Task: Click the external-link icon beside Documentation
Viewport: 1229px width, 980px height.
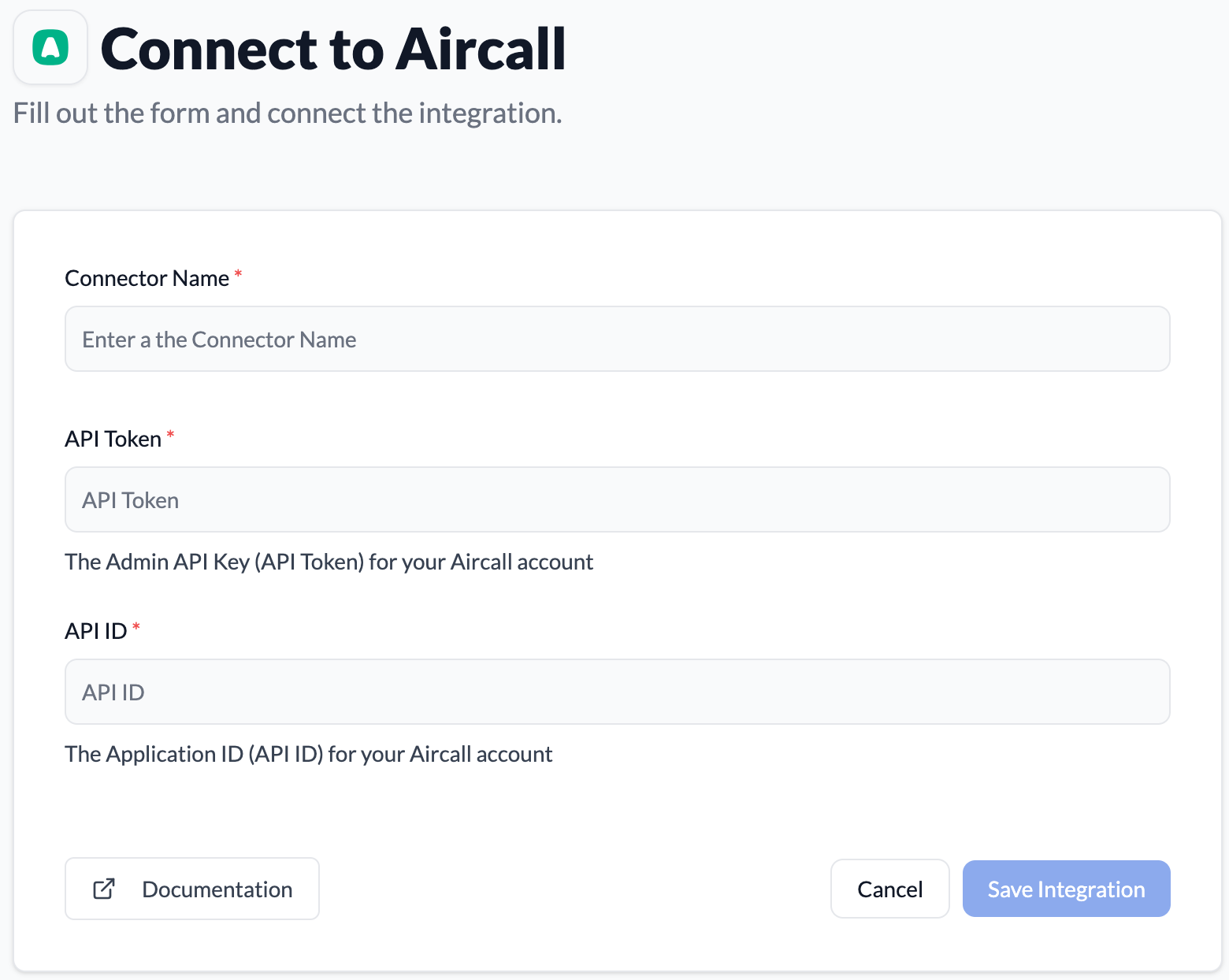Action: (104, 889)
